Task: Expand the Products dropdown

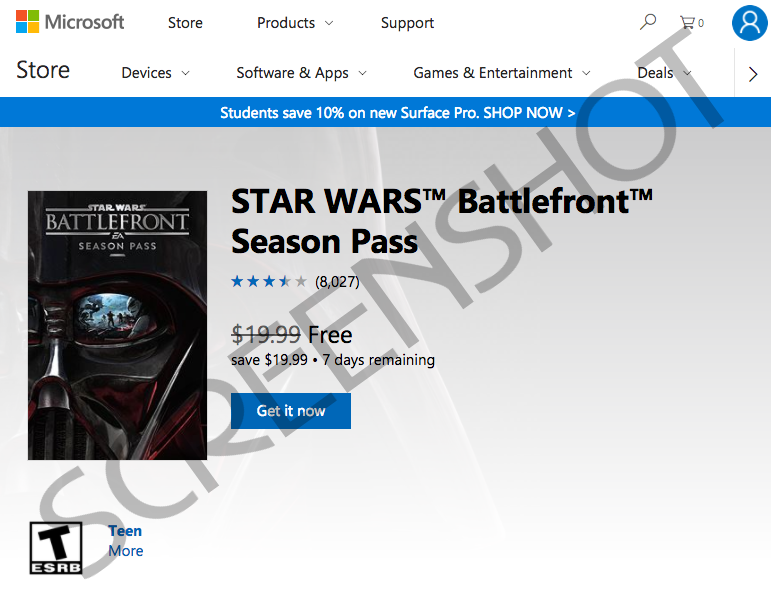Action: 295,23
